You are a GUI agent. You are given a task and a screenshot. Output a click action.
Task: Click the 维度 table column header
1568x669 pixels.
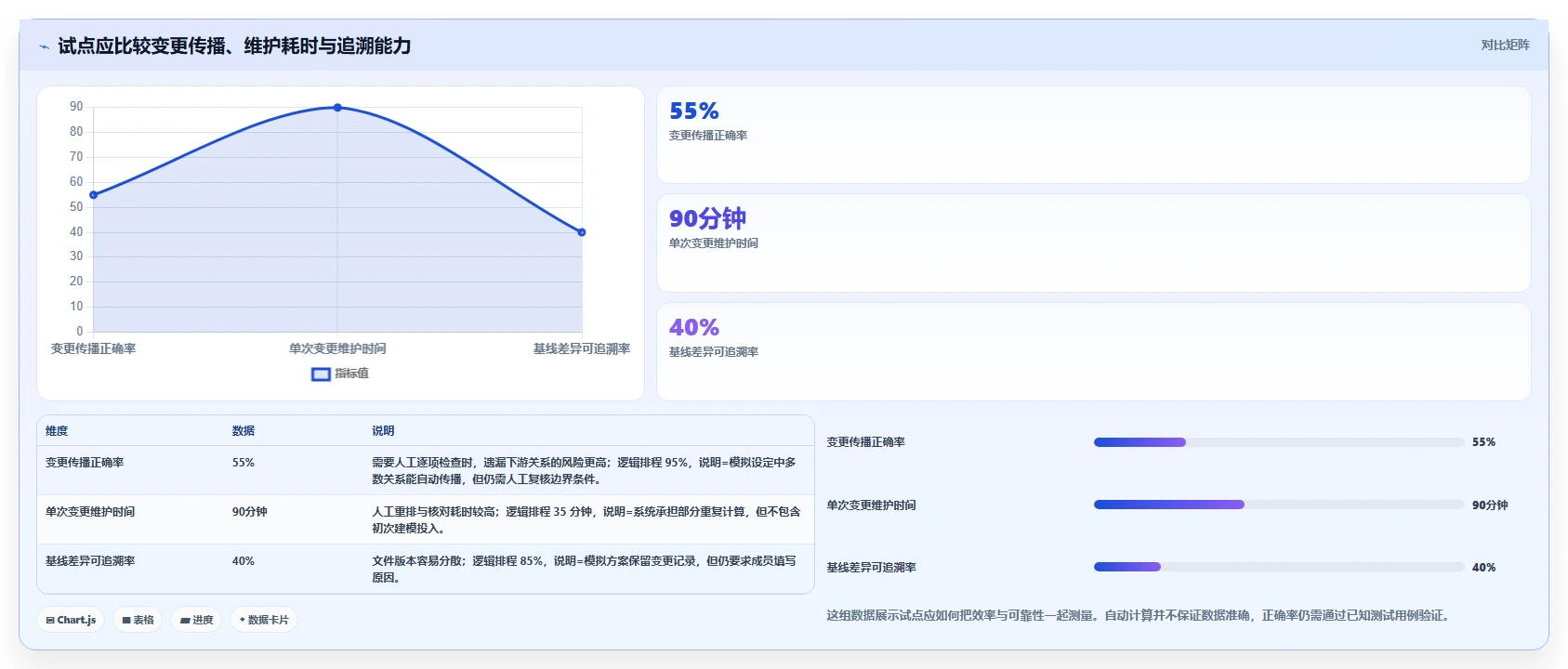point(57,431)
